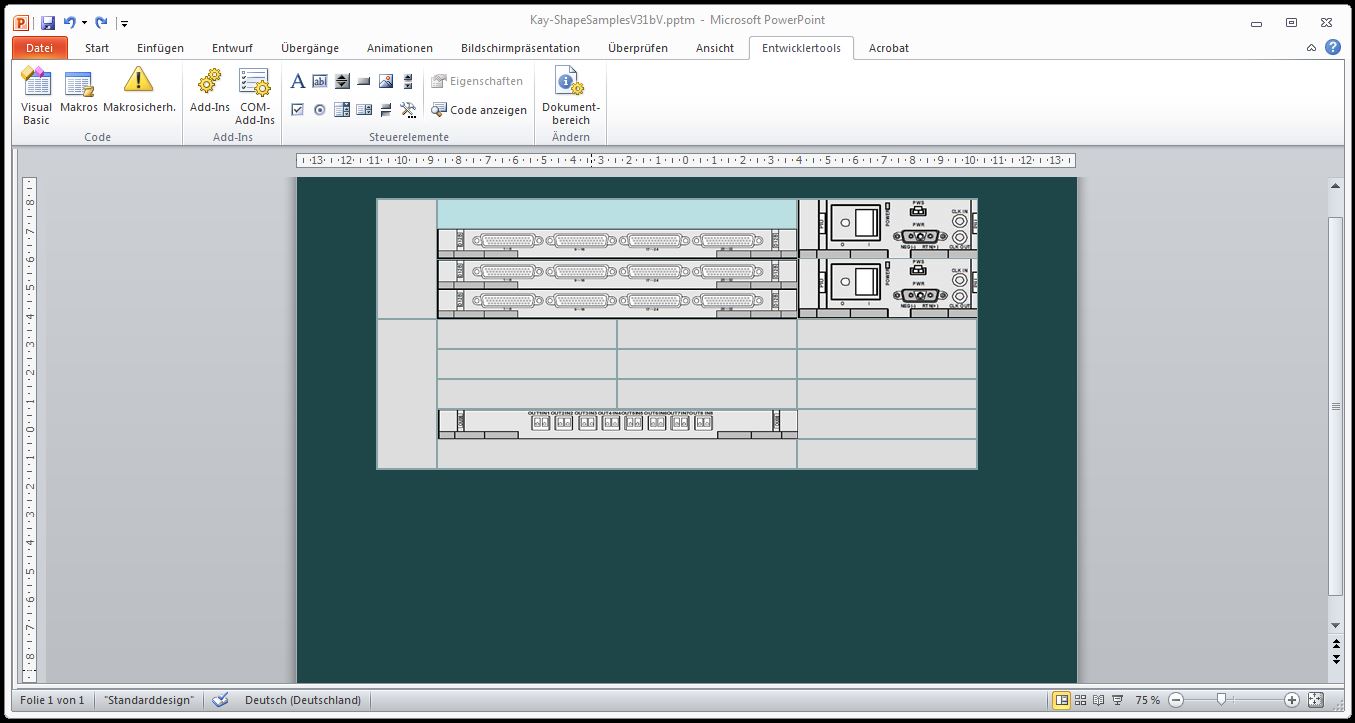
Task: Open the Makros dialog
Action: pyautogui.click(x=79, y=94)
